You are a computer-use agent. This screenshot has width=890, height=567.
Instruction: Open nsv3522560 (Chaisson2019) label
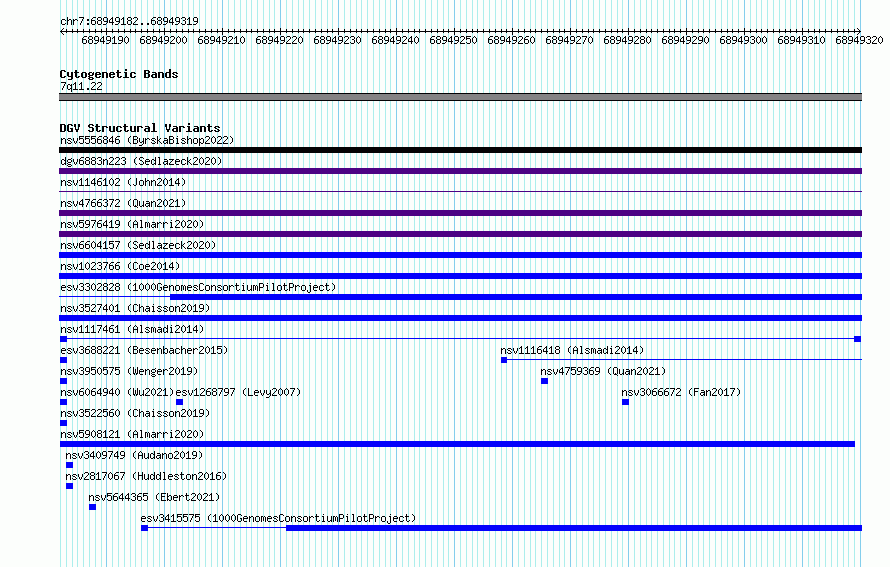coord(135,413)
